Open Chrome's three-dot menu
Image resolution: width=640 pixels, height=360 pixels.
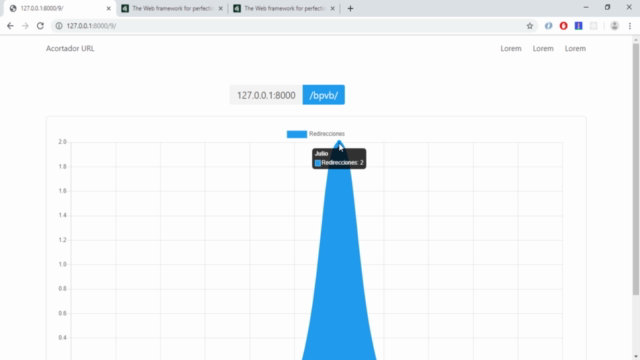point(630,26)
